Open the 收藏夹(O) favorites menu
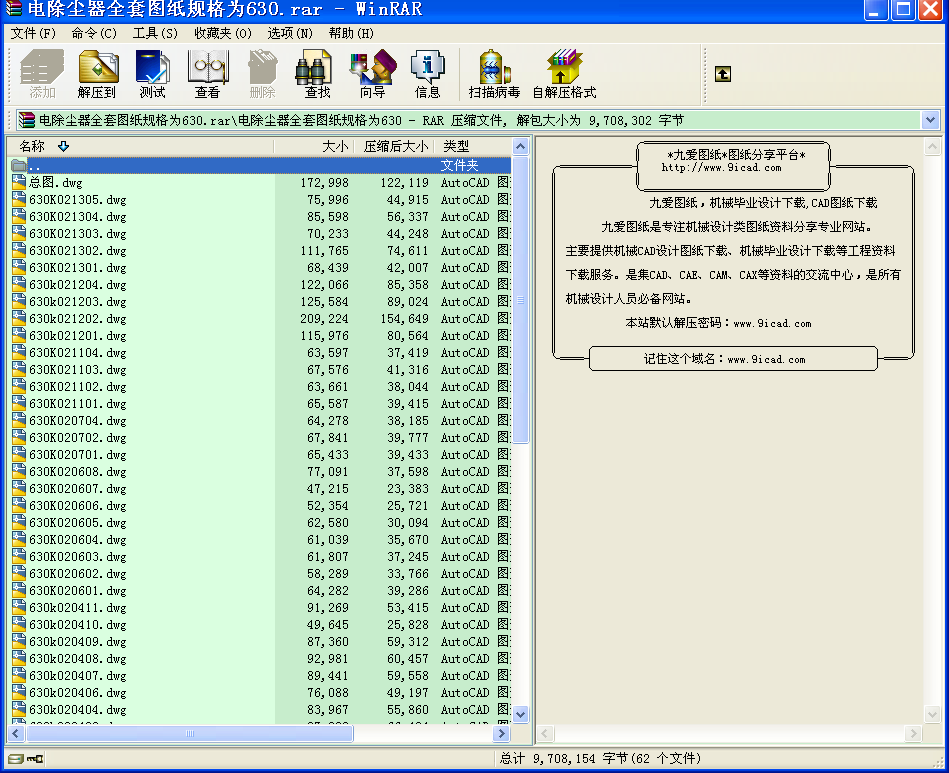Image resolution: width=949 pixels, height=773 pixels. pos(223,33)
